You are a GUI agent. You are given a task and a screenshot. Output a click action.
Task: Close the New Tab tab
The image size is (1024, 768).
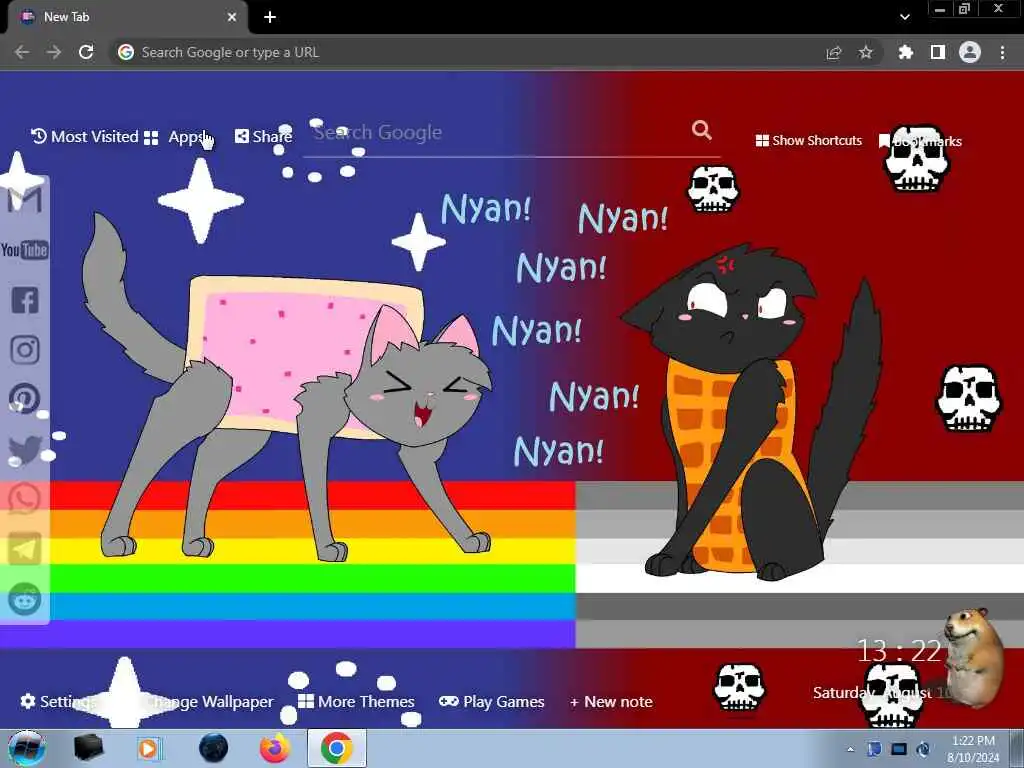tap(231, 17)
